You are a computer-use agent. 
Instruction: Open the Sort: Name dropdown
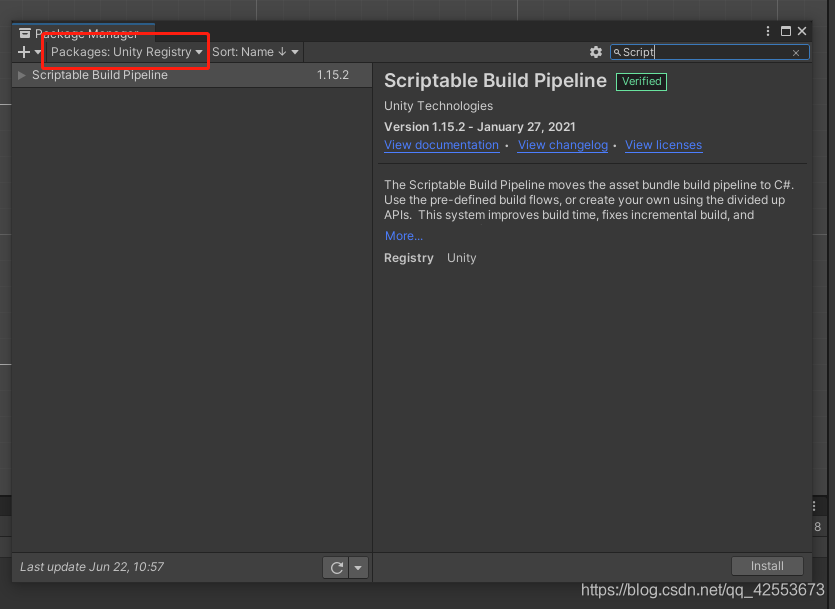pyautogui.click(x=255, y=52)
